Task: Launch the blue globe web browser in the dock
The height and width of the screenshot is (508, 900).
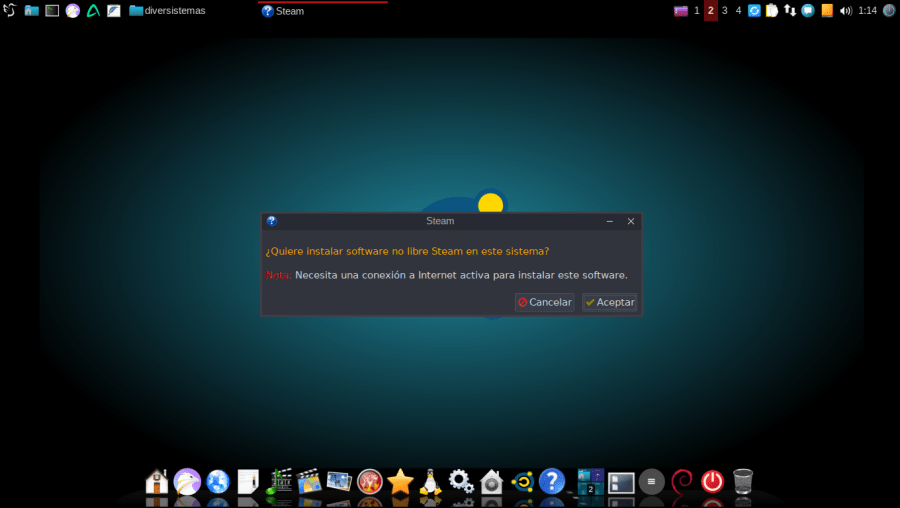Action: 218,482
